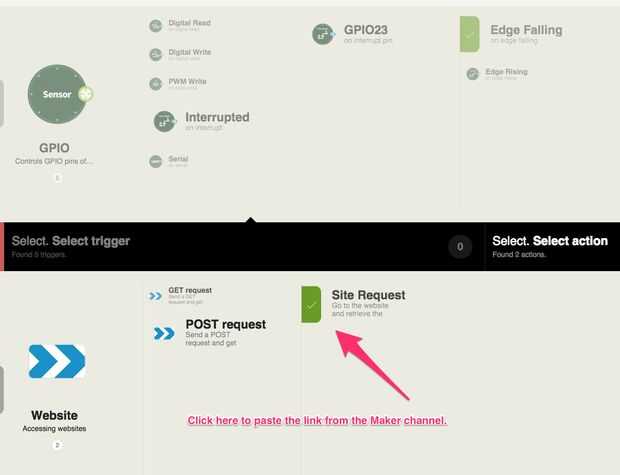620x475 pixels.
Task: Click the Website blue chevrons logo
Action: click(x=57, y=361)
